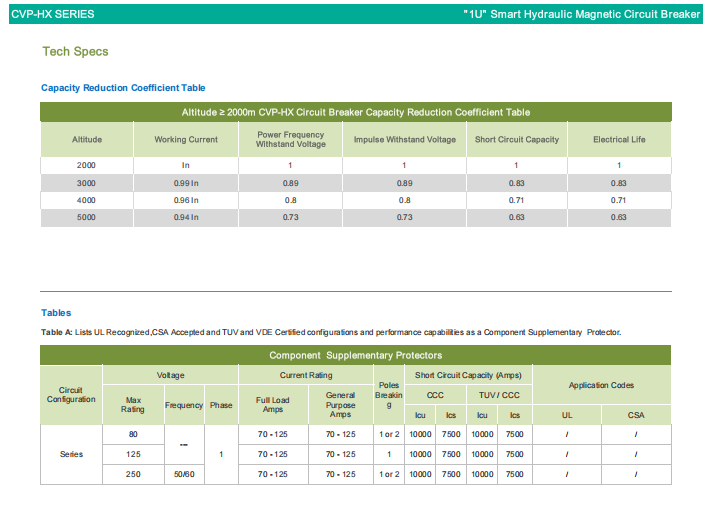Click the Impulse Withstand Voltage column header
The width and height of the screenshot is (706, 512).
point(404,139)
